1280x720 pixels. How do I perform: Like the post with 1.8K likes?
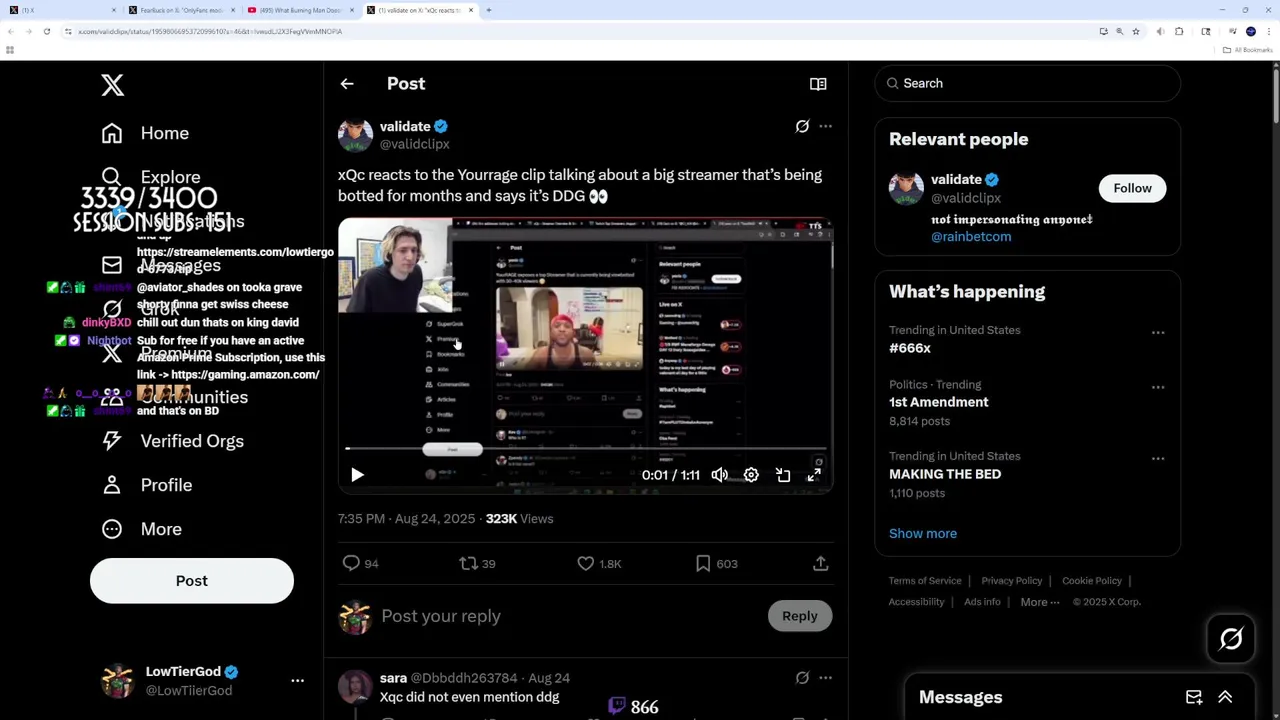pyautogui.click(x=586, y=564)
